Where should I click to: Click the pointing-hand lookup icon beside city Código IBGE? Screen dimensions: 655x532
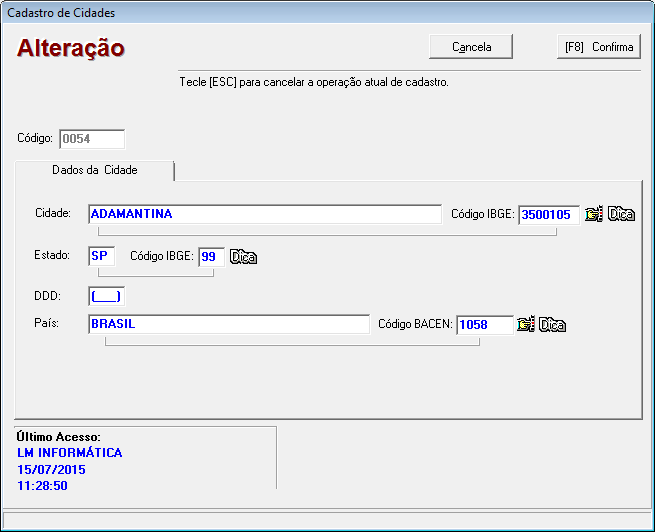pyautogui.click(x=594, y=214)
